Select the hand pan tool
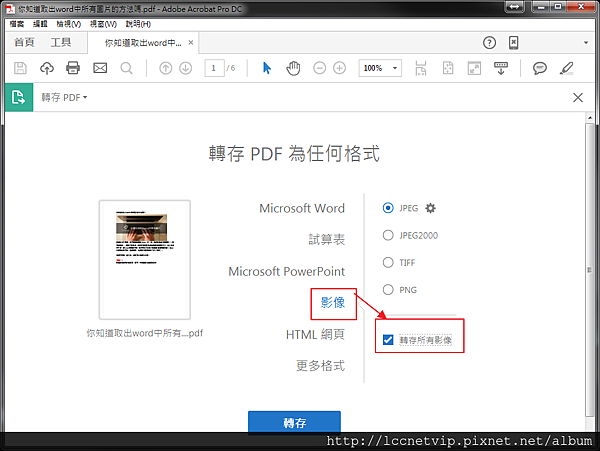Screen dimensions: 600x451 (x=294, y=68)
